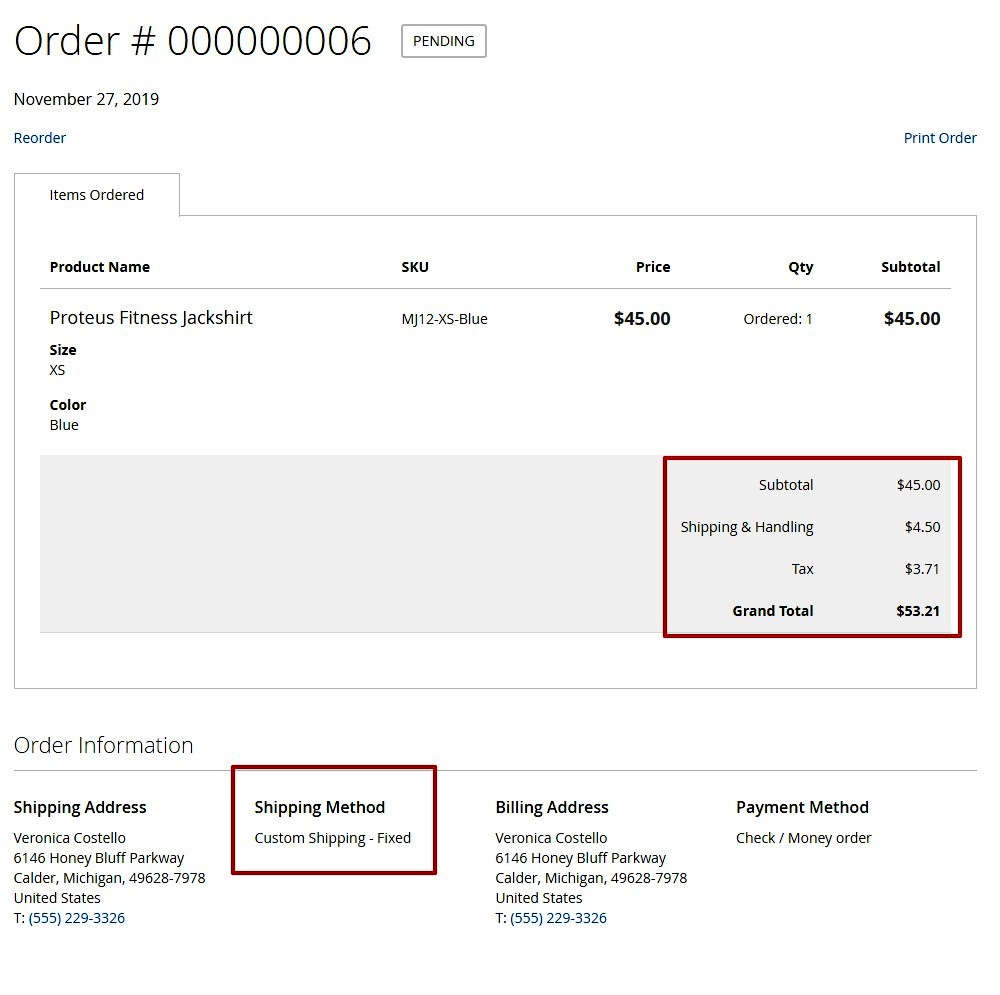
Task: Call the billing address phone number
Action: (559, 917)
